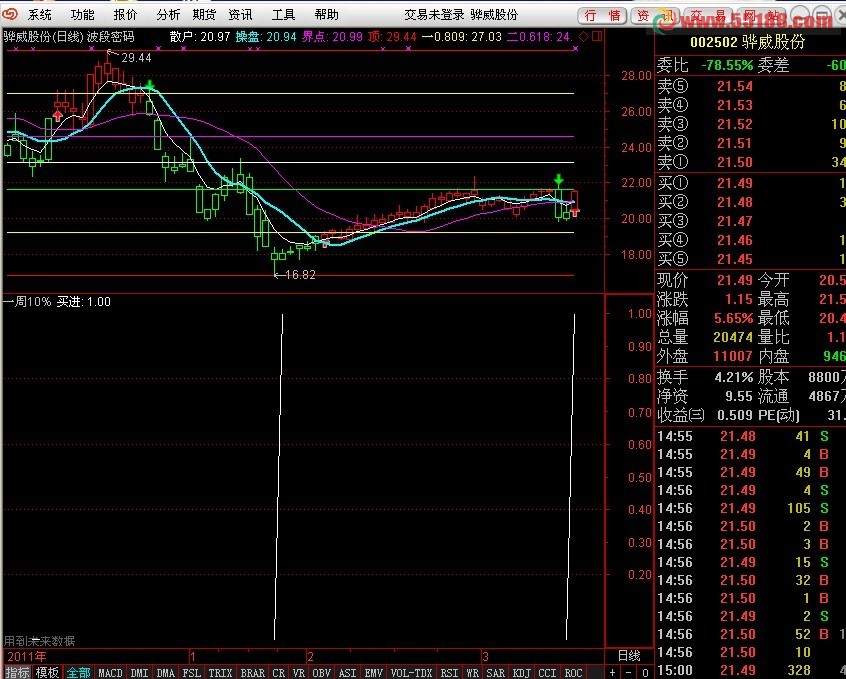
Task: Click the 行情 button
Action: pyautogui.click(x=604, y=16)
